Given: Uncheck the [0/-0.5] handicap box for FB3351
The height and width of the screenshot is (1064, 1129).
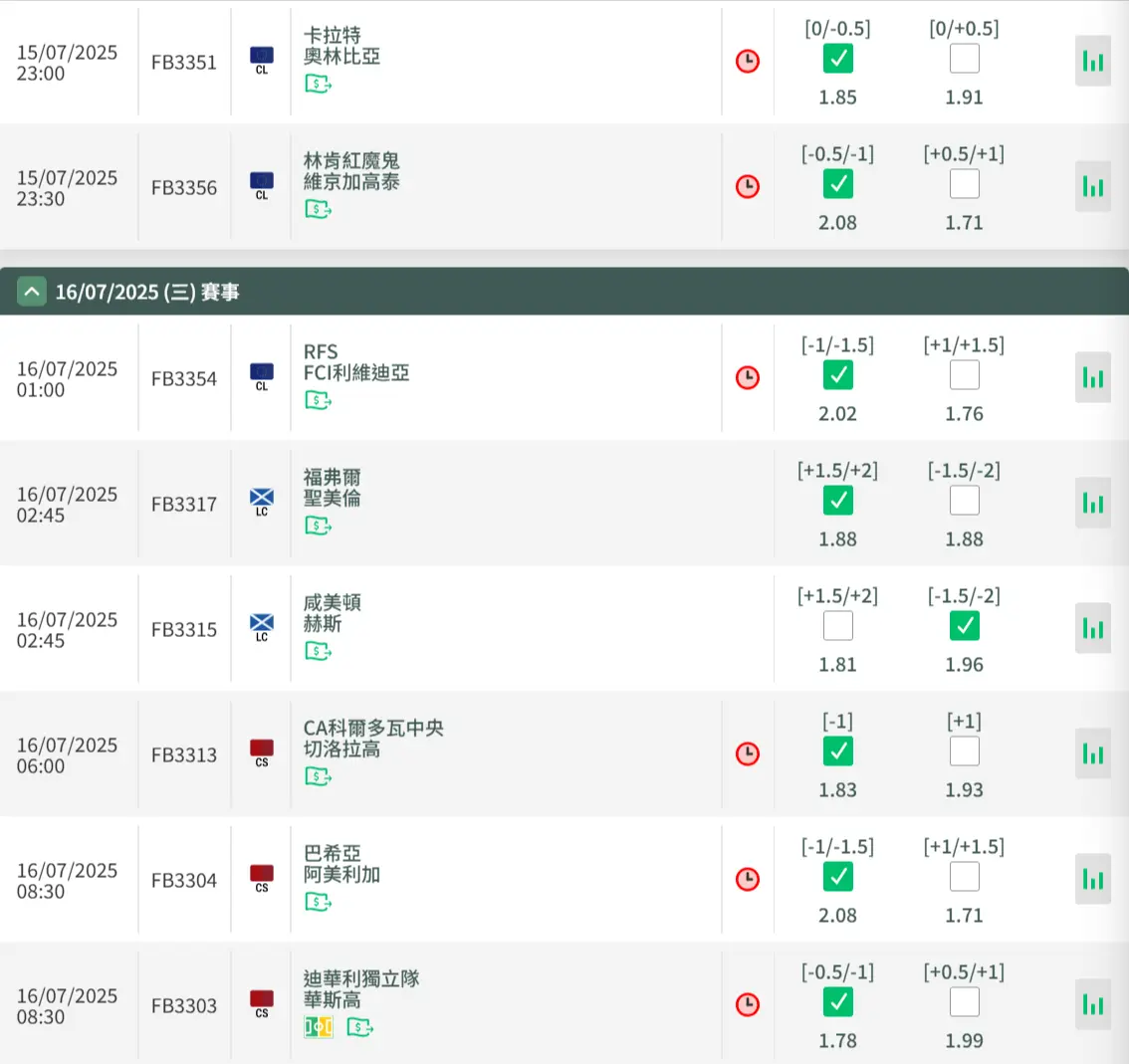Looking at the screenshot, I should click(x=837, y=59).
